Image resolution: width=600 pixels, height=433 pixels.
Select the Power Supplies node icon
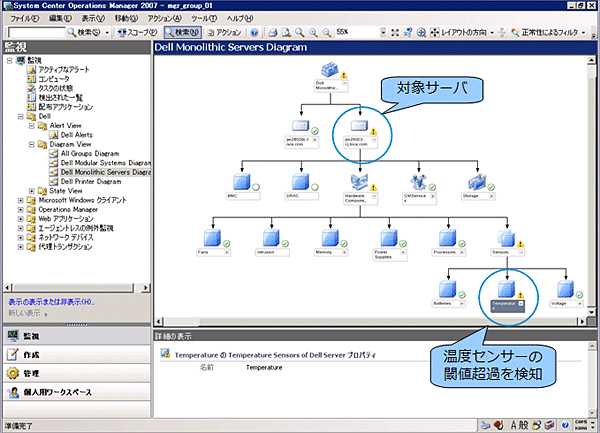coord(386,238)
